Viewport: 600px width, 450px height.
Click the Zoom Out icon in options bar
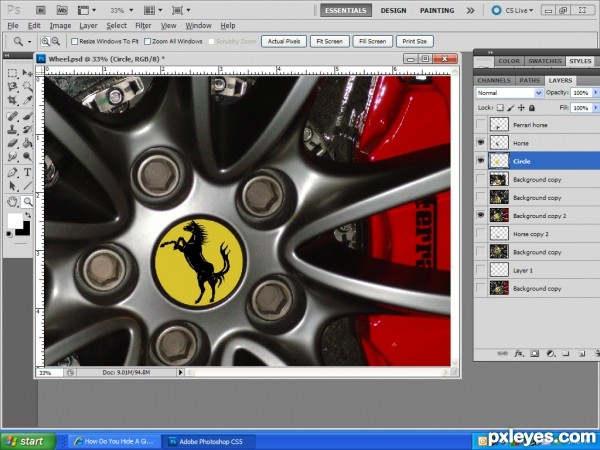tap(55, 41)
